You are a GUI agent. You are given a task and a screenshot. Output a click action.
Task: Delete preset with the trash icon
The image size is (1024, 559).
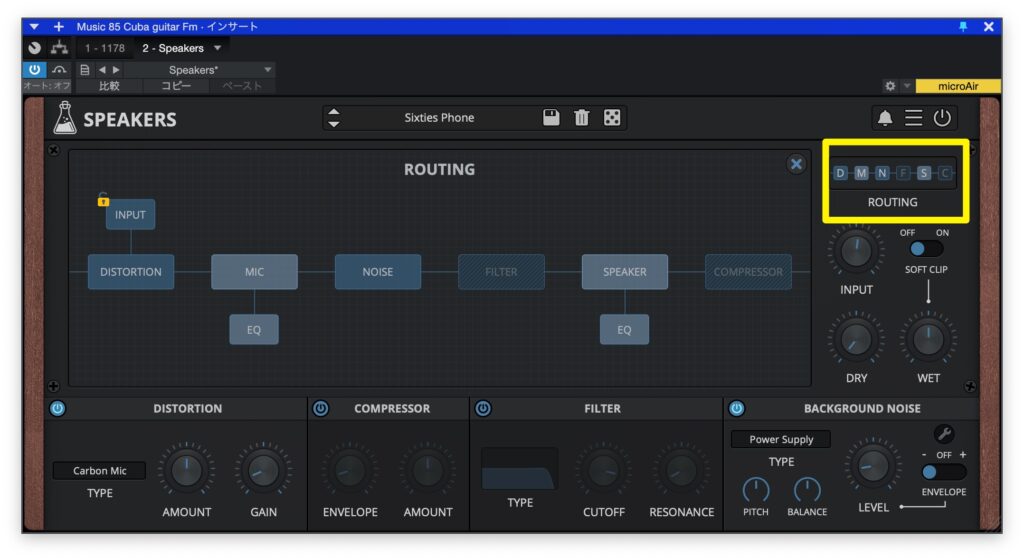click(582, 118)
